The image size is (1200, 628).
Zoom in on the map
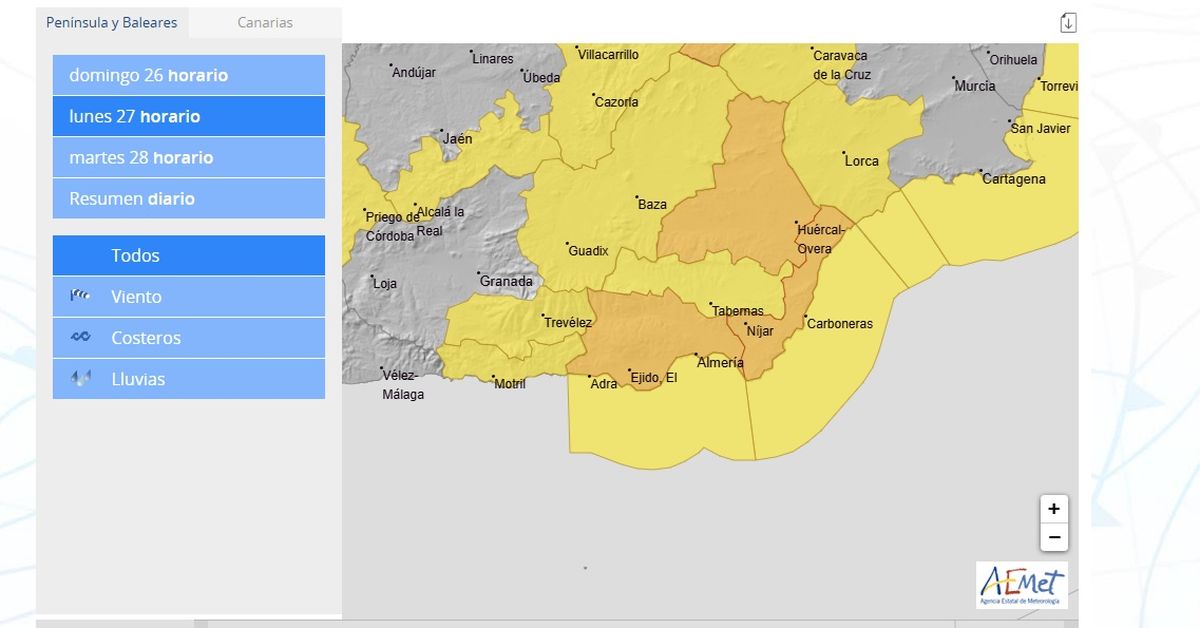pyautogui.click(x=1054, y=508)
